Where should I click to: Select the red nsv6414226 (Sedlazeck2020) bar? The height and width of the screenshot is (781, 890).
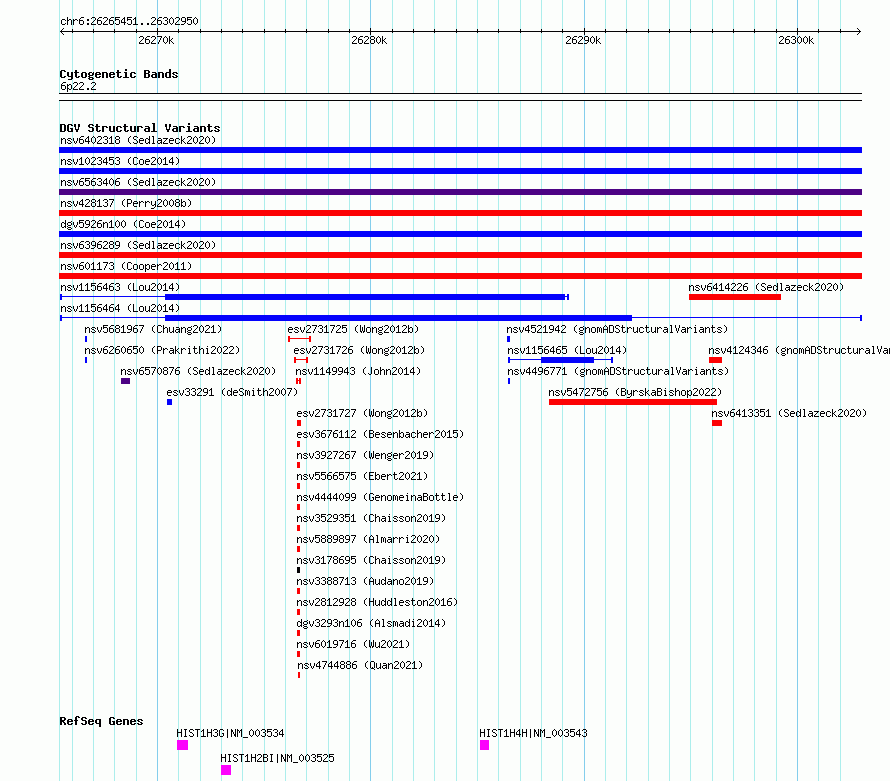coord(734,297)
